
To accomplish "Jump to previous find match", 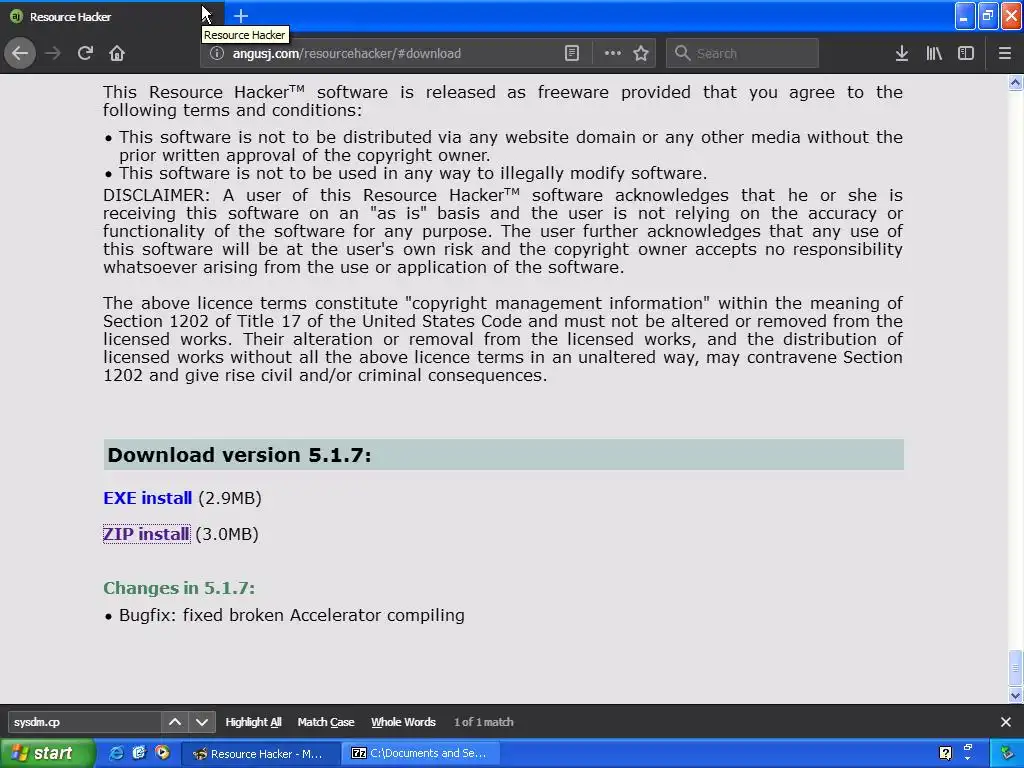I will click(x=174, y=722).
